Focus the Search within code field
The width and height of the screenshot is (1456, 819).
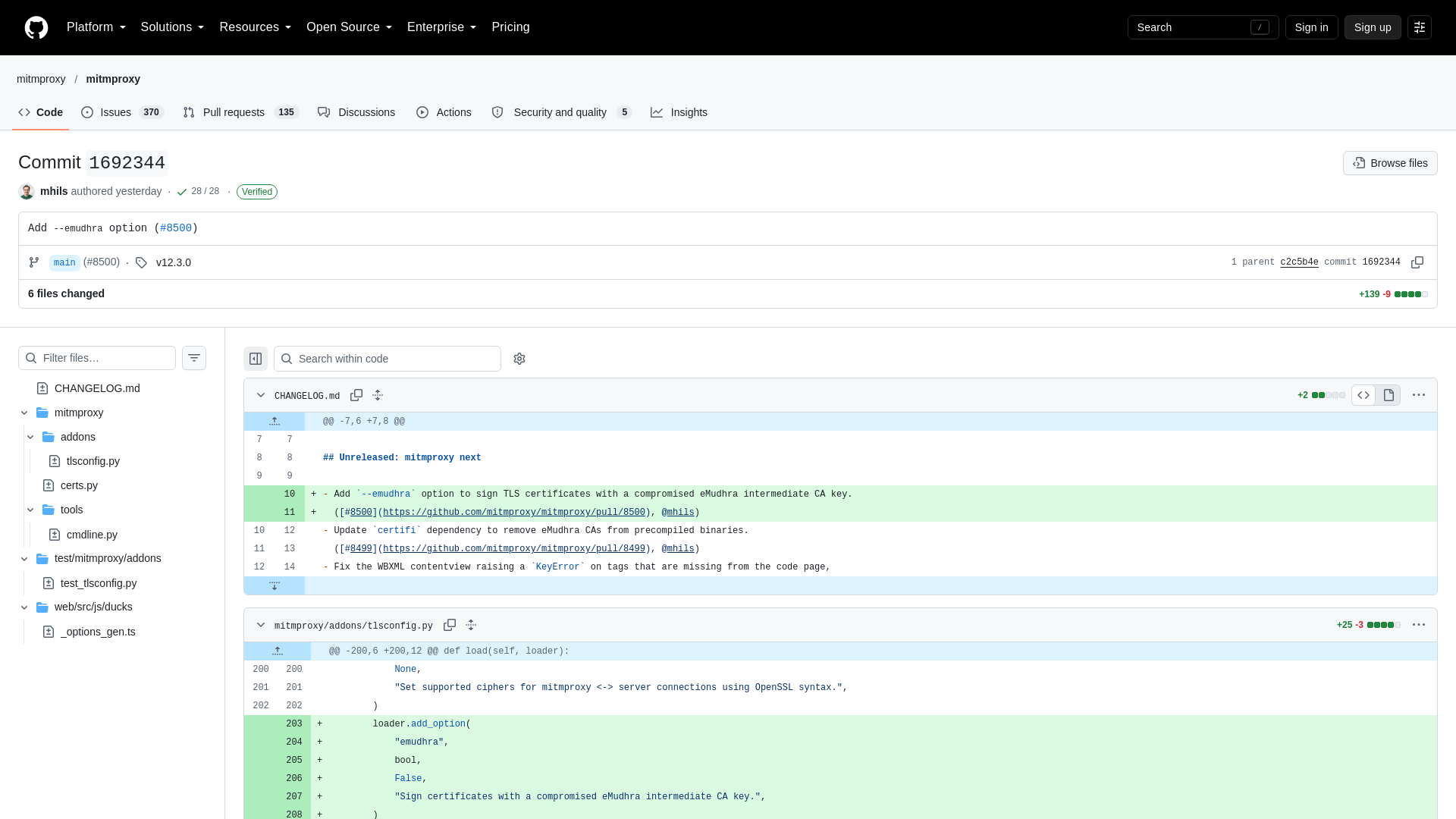point(388,359)
